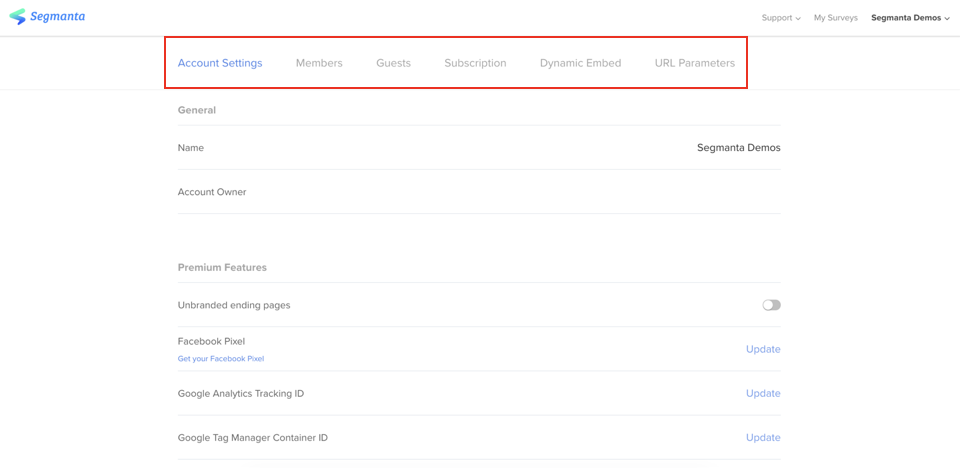Update the Facebook Pixel setting
The width and height of the screenshot is (960, 468).
763,349
